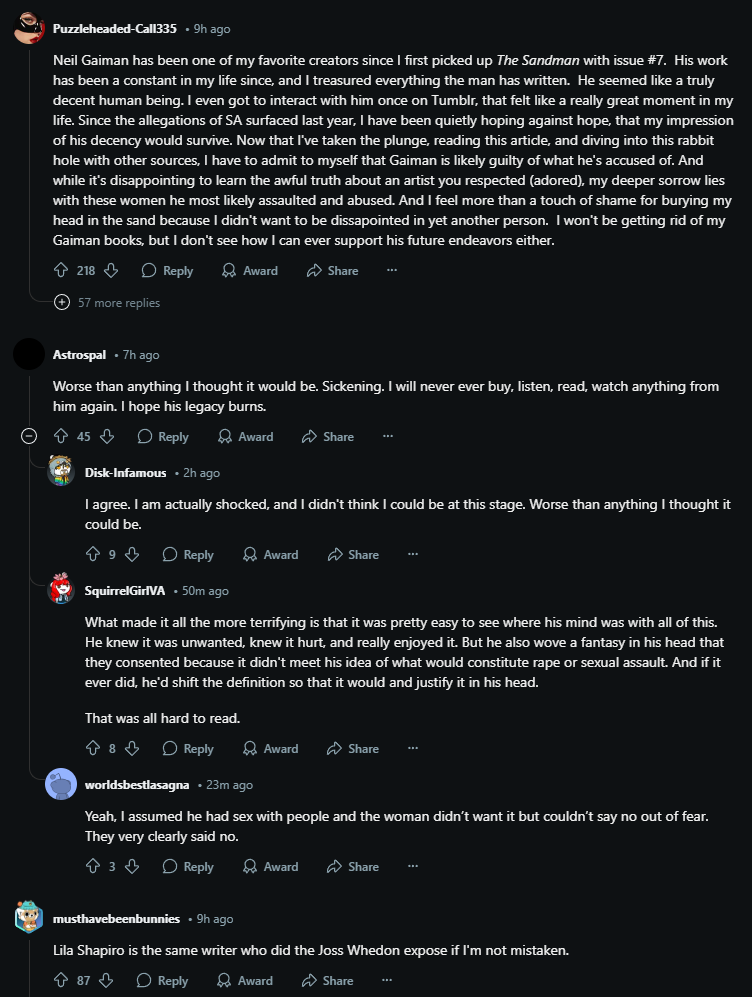Upvote Puzzleheaded-Call335's comment
Image resolution: width=752 pixels, height=997 pixels.
[x=61, y=270]
